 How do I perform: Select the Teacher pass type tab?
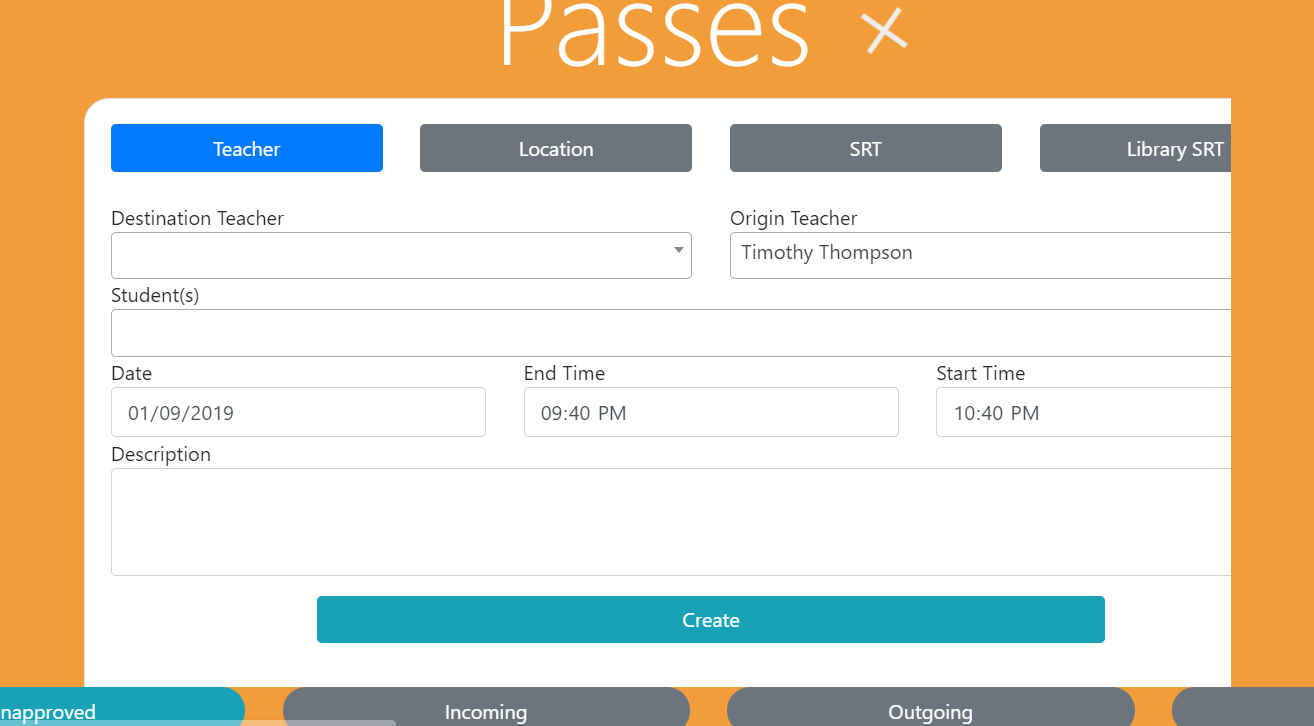pos(247,148)
